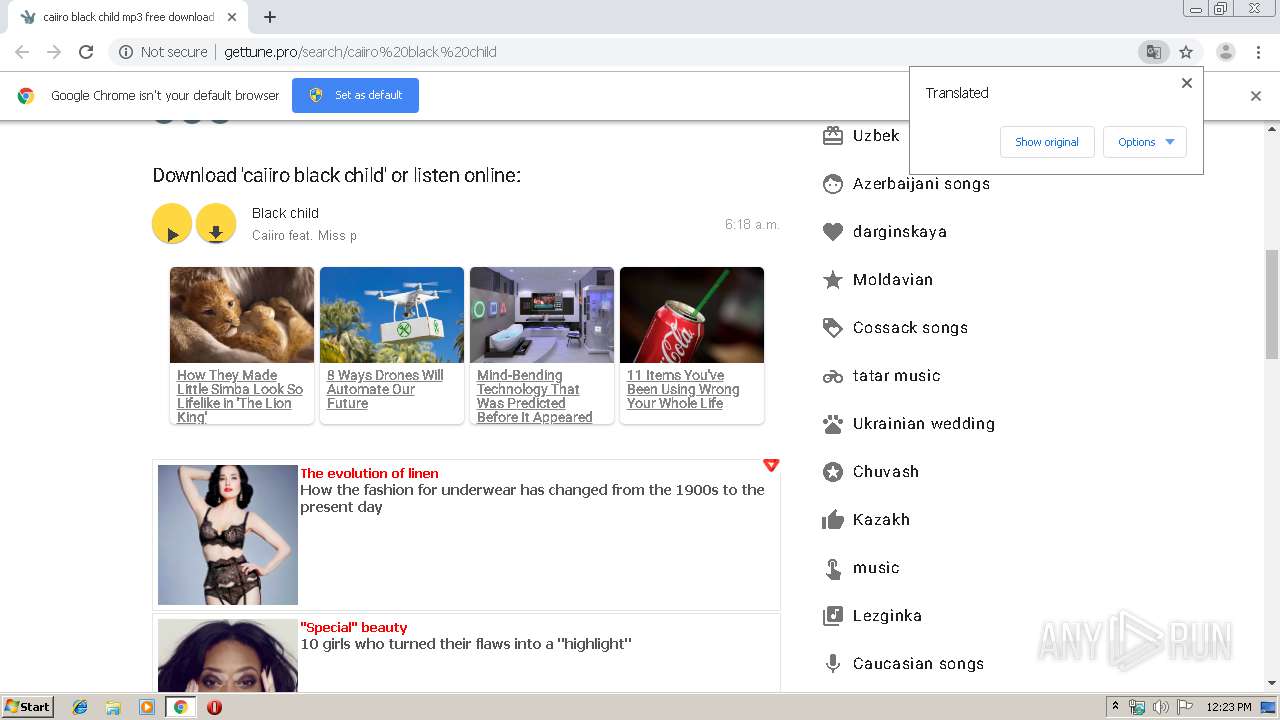This screenshot has width=1280, height=720.
Task: Click the Chuvash star circle icon
Action: point(833,472)
